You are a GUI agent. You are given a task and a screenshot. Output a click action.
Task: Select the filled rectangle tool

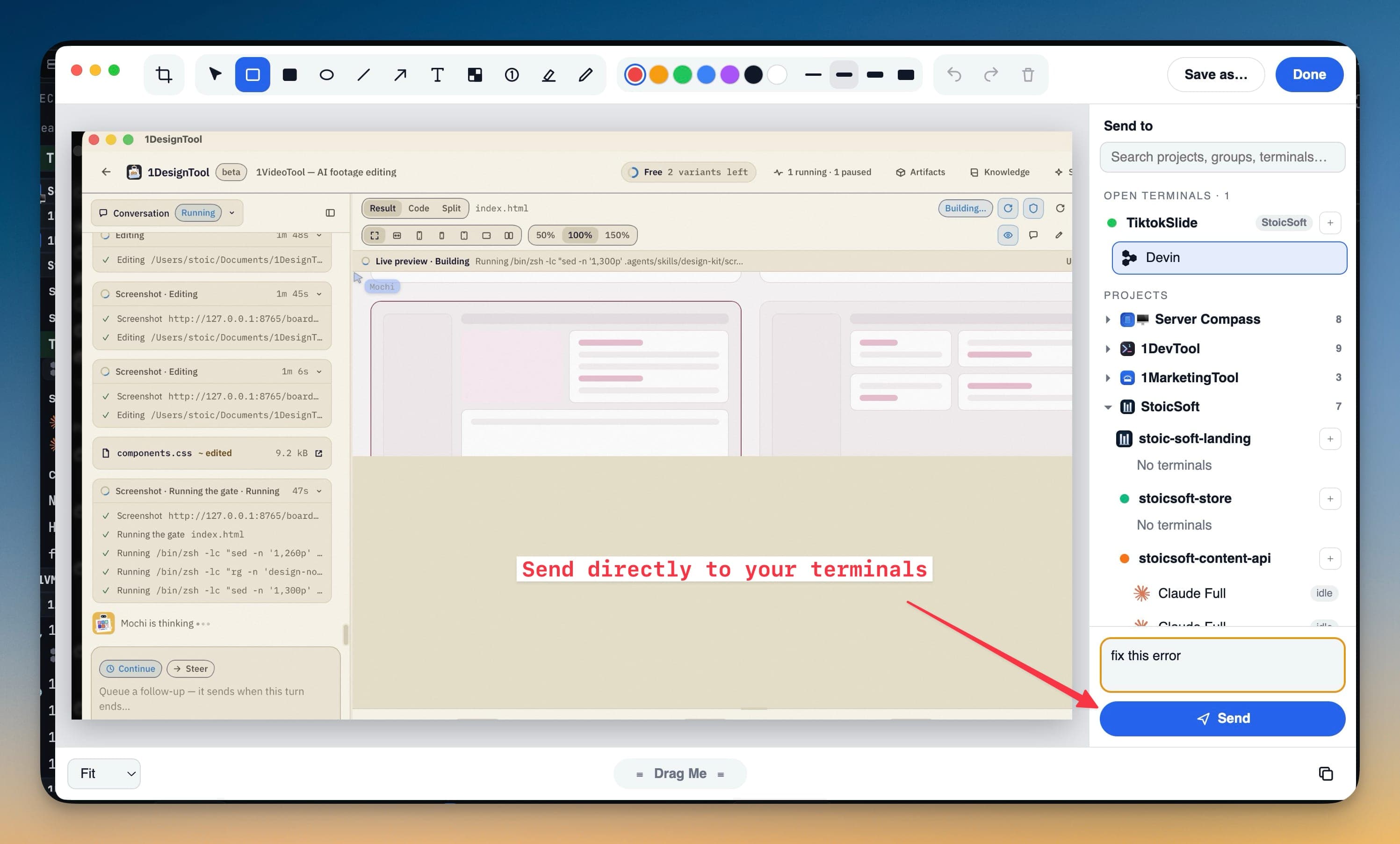(x=290, y=74)
